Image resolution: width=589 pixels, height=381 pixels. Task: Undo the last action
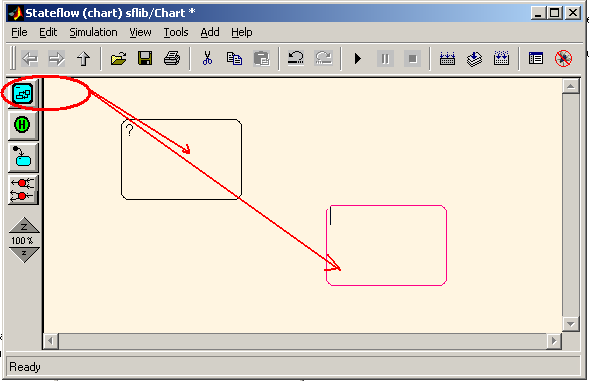296,59
